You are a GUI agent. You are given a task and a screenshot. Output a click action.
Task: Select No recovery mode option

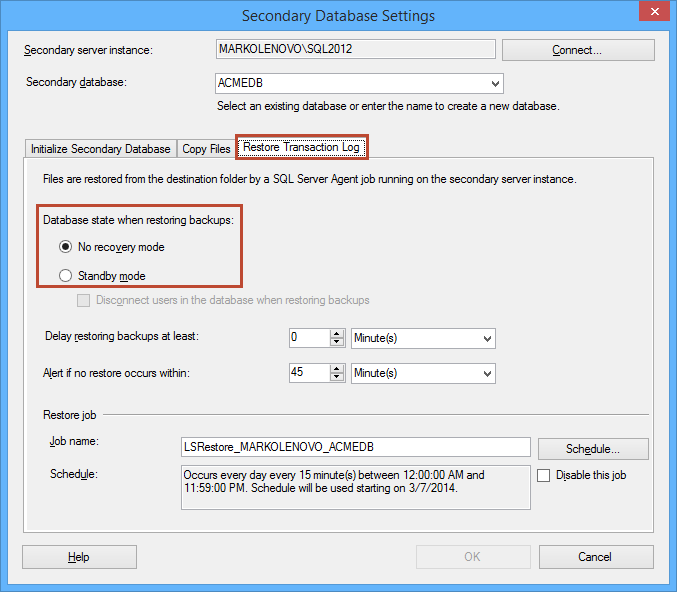[66, 247]
